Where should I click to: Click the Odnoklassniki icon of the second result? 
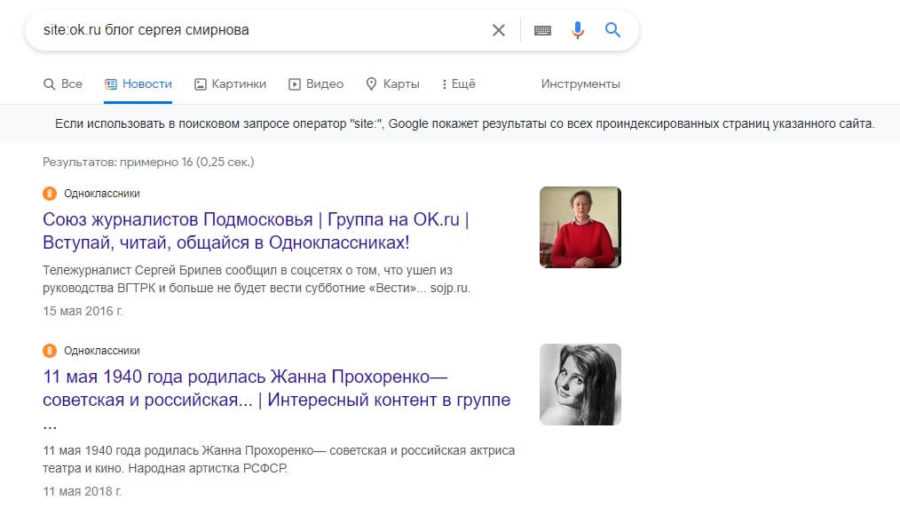click(50, 351)
